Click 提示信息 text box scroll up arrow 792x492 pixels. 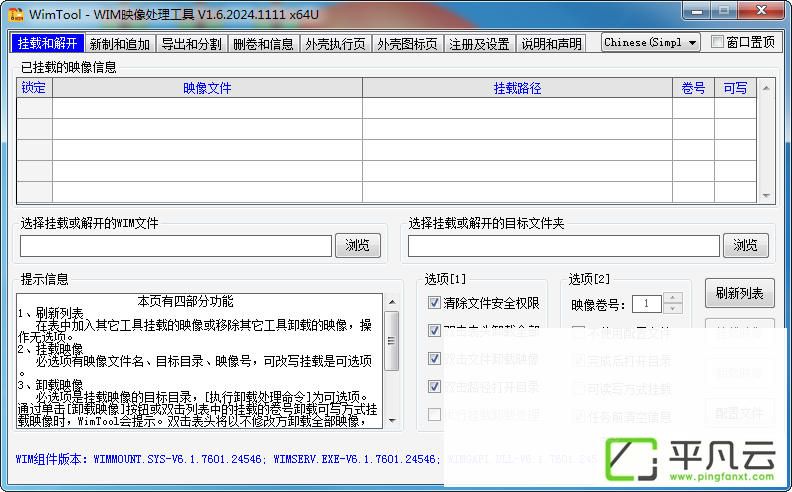pyautogui.click(x=392, y=302)
